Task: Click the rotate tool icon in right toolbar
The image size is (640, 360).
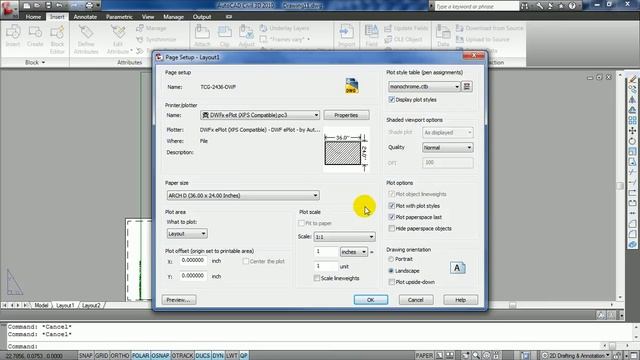Action: 632,141
